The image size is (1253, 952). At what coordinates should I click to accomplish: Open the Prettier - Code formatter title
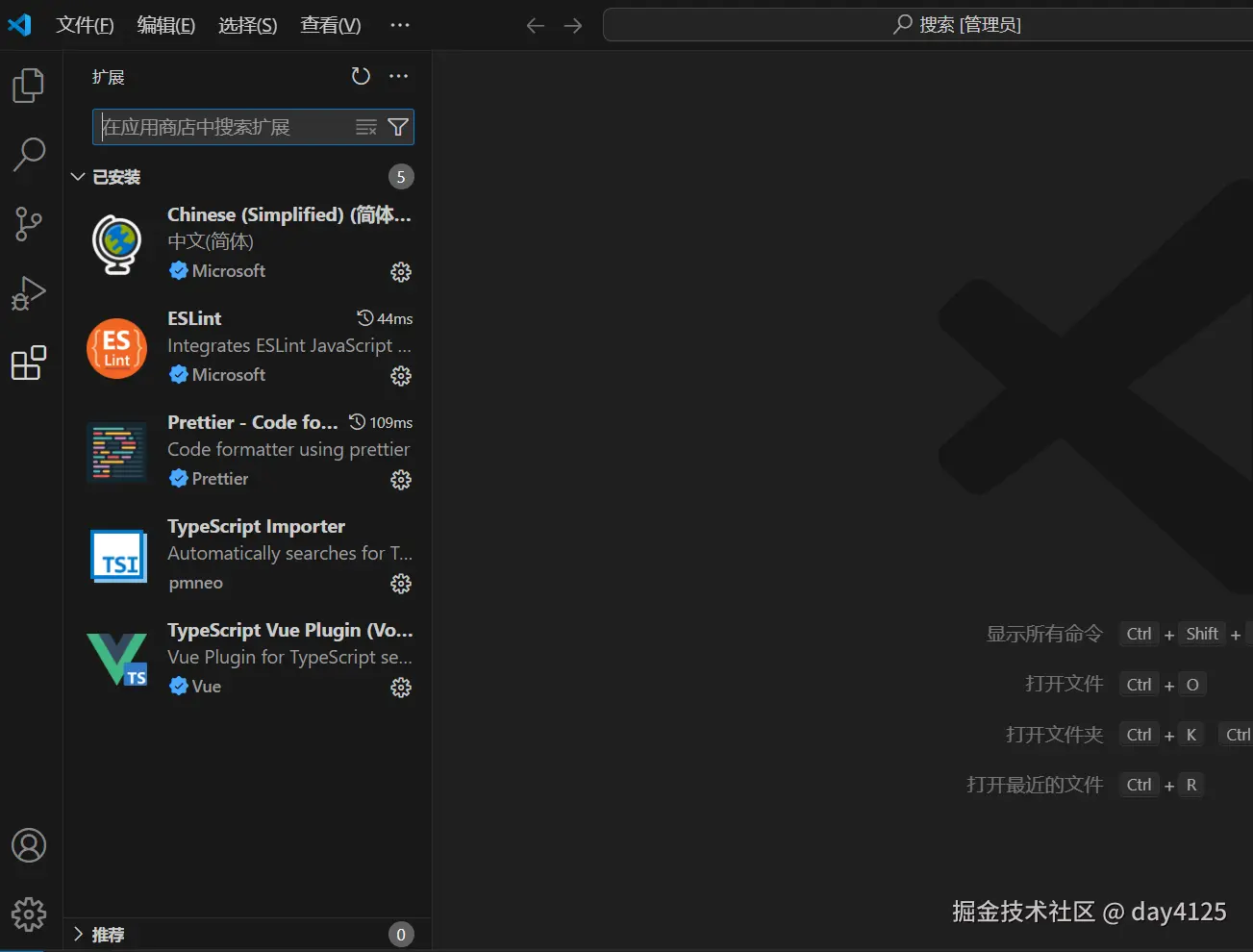point(253,422)
